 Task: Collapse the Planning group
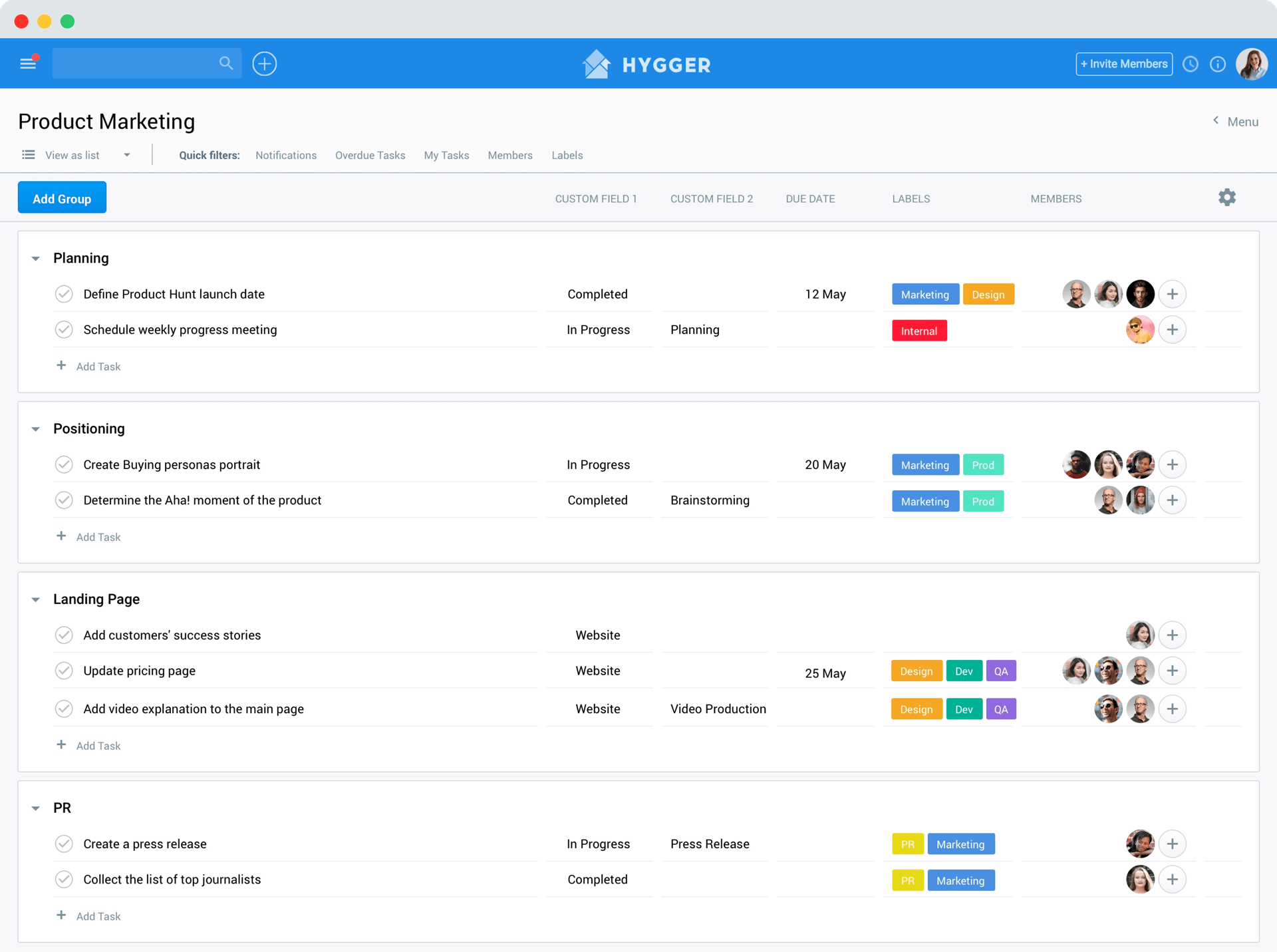[36, 258]
